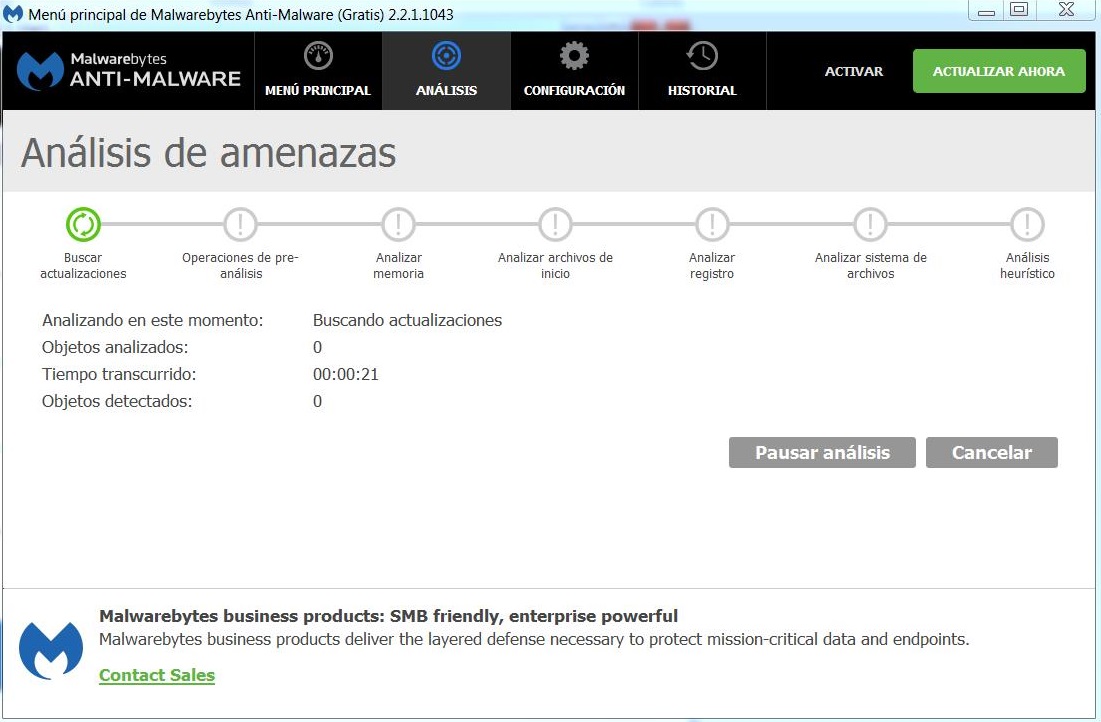Click the "Objetos detectados:" label
1101x722 pixels.
click(117, 401)
